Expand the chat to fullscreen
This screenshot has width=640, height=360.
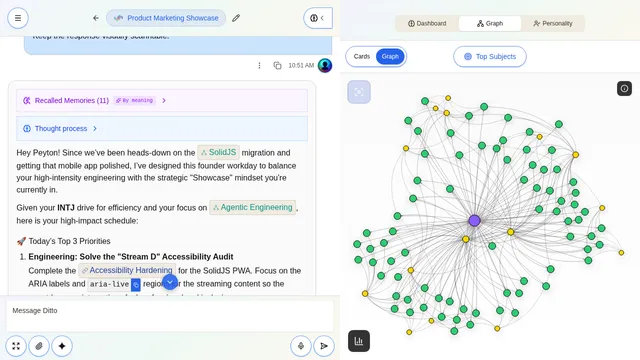[16, 346]
